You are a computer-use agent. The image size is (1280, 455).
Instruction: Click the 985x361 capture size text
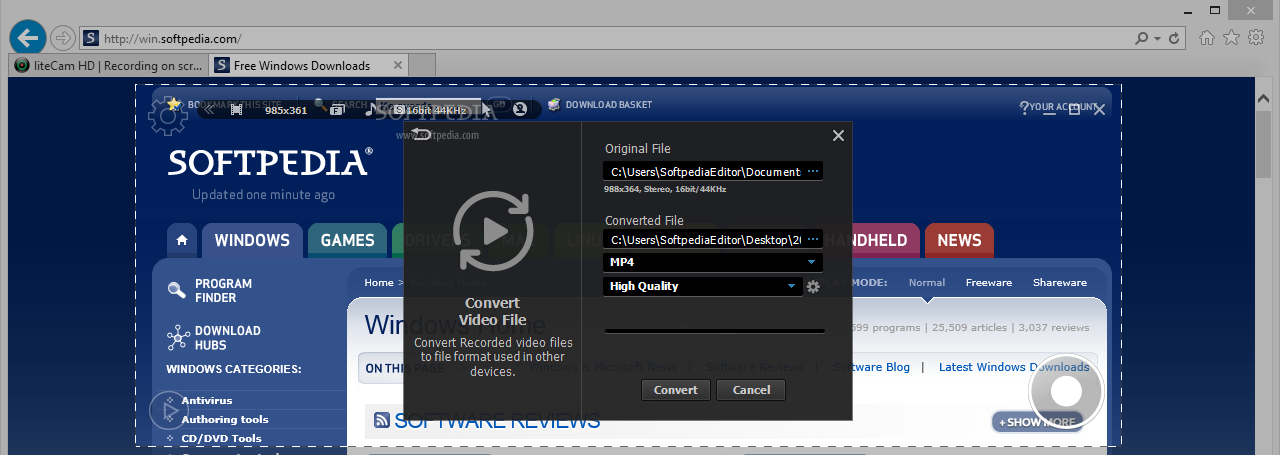(x=286, y=110)
